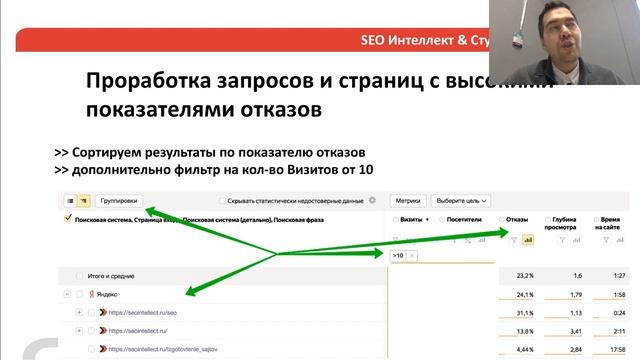
Task: Click info circle next to Визиты header
Action: click(x=395, y=220)
